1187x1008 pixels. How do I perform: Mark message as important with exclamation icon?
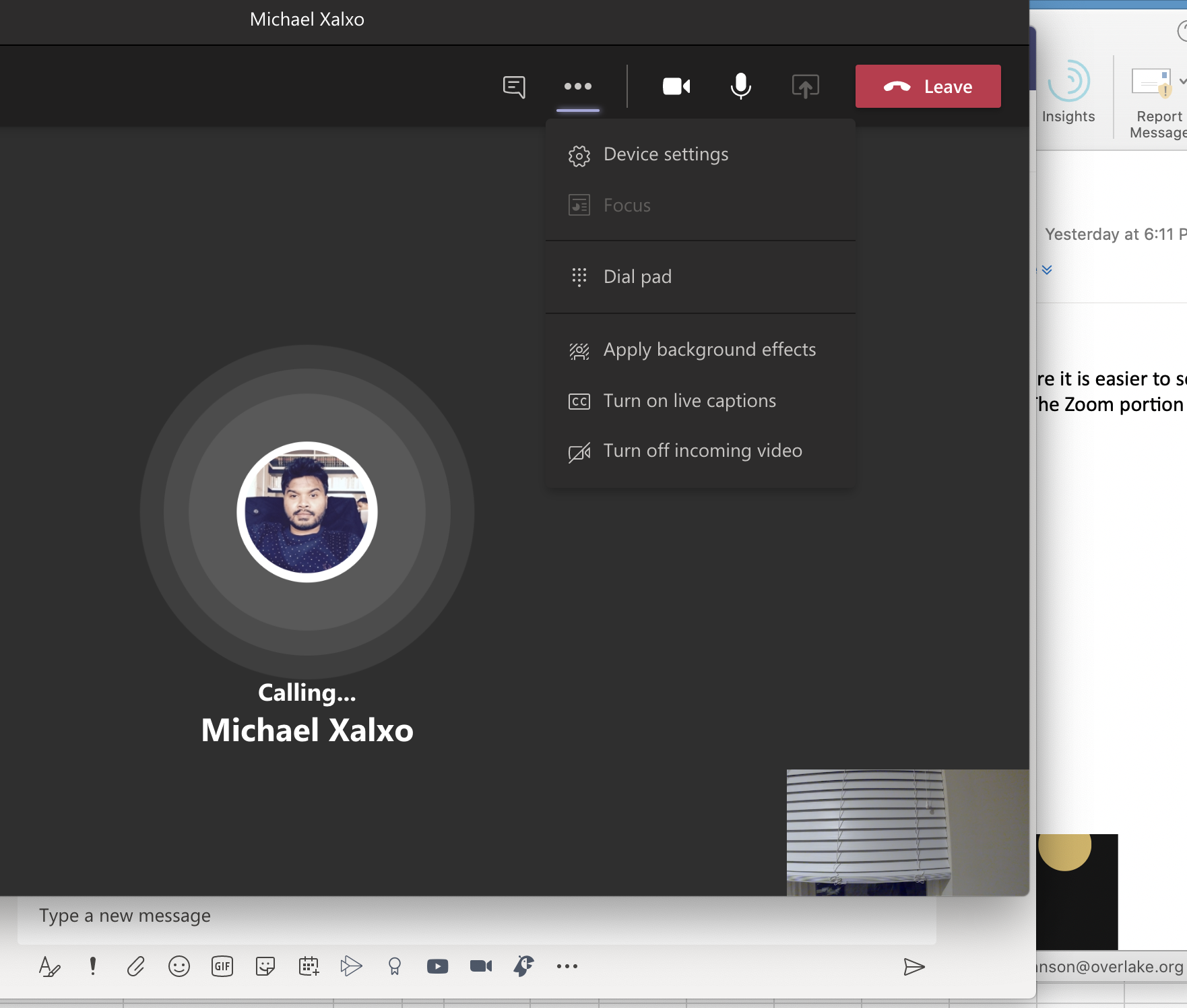pyautogui.click(x=93, y=966)
